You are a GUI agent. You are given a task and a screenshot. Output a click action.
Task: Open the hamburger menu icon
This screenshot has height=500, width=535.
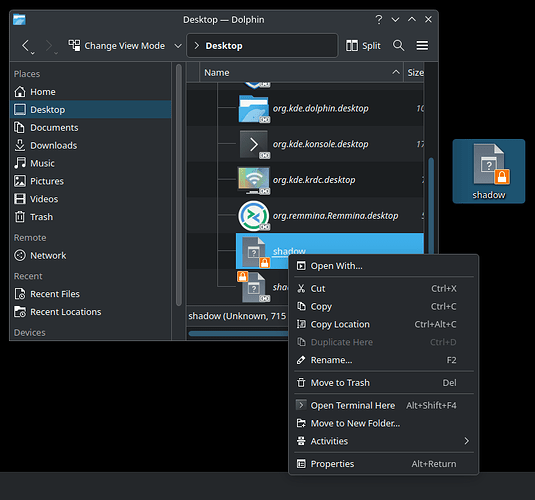click(422, 45)
